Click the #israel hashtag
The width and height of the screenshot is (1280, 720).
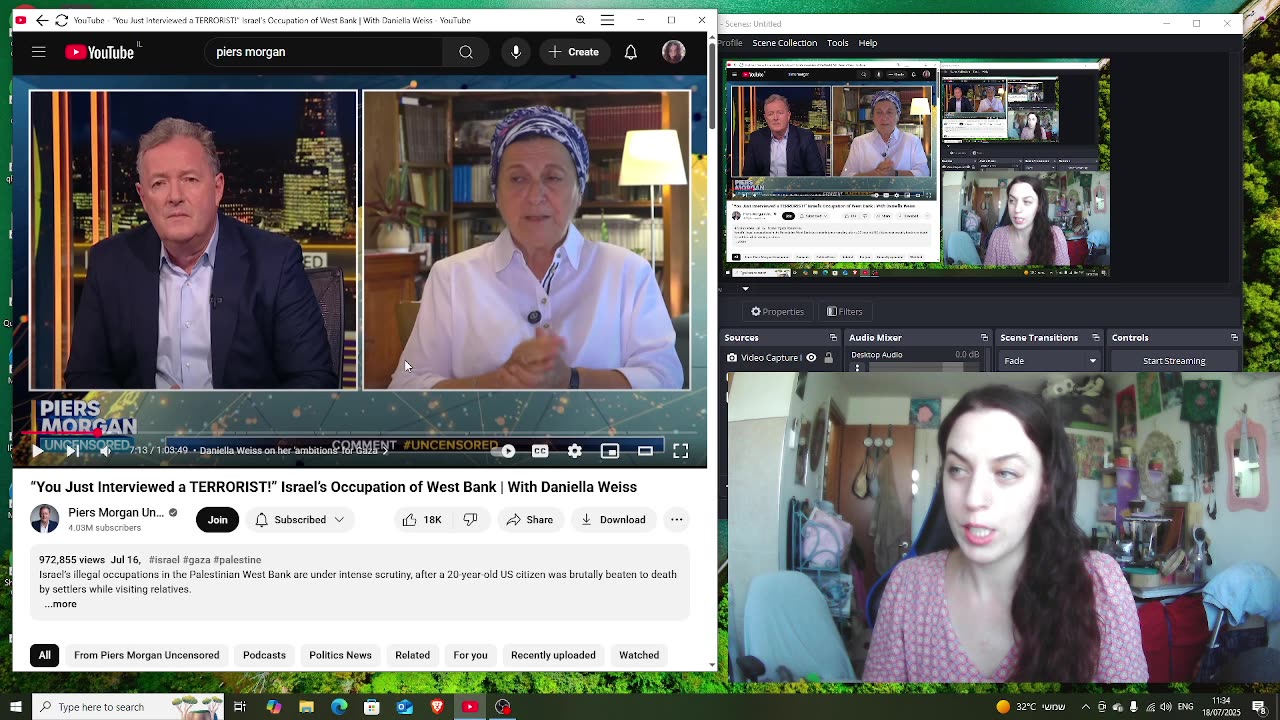pyautogui.click(x=164, y=560)
